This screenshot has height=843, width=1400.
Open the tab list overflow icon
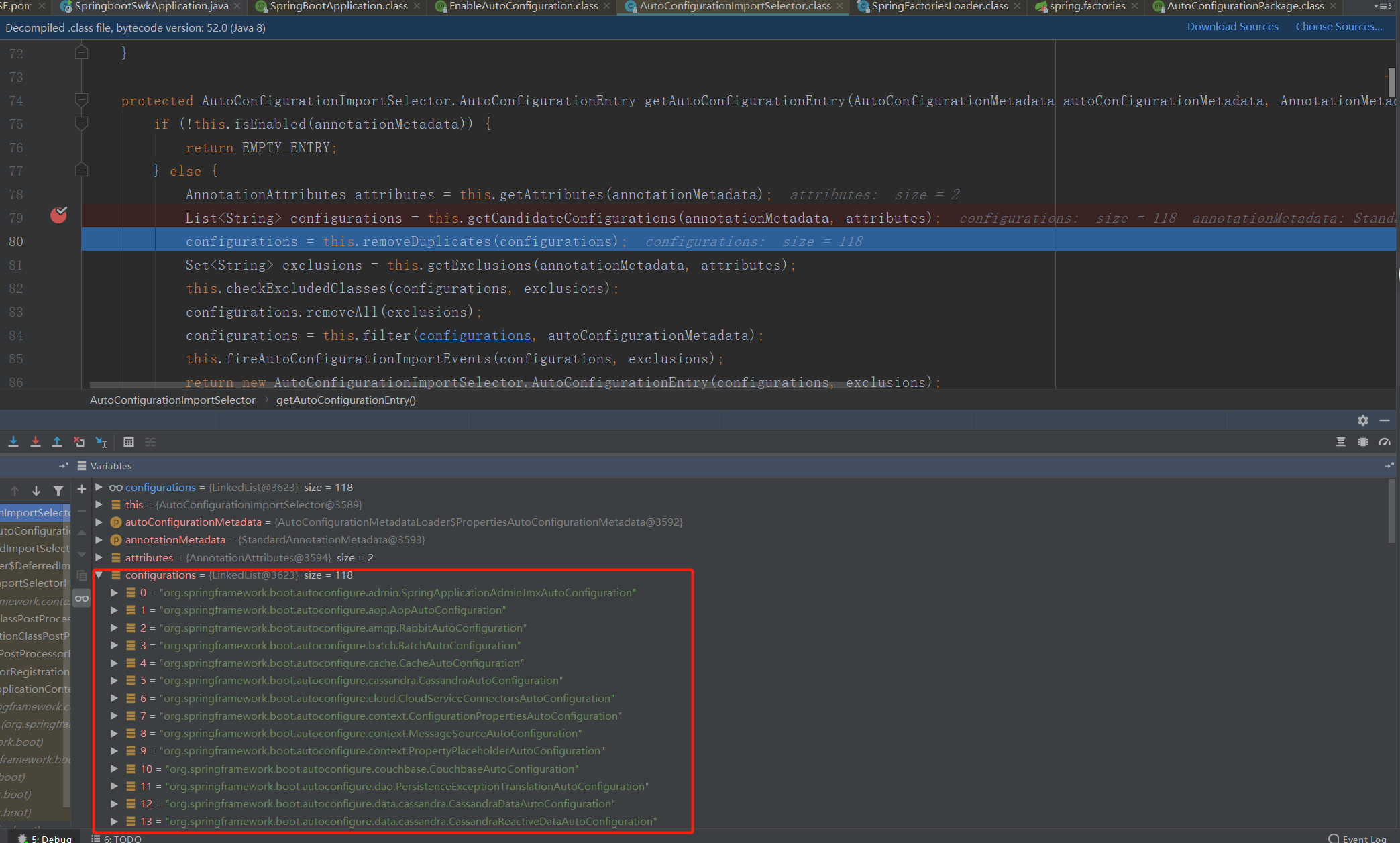click(x=1383, y=6)
